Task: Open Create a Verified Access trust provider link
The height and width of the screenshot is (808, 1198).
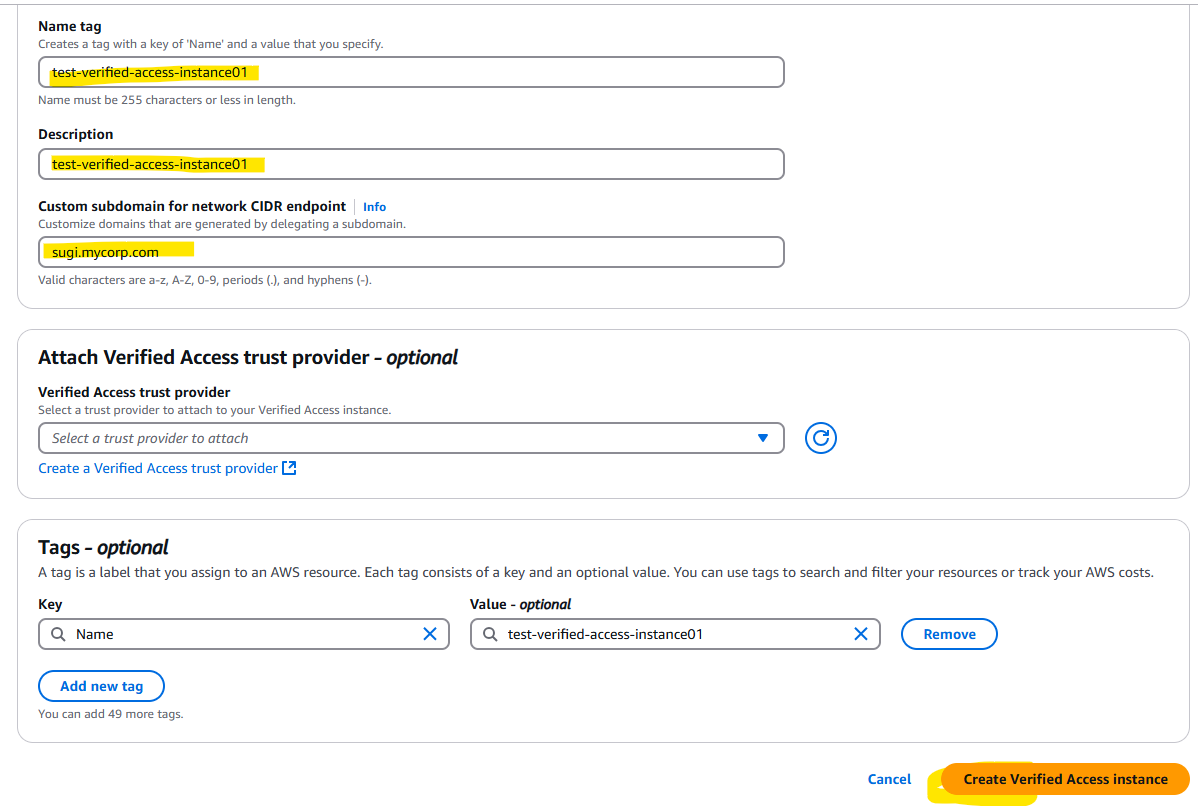Action: [158, 468]
